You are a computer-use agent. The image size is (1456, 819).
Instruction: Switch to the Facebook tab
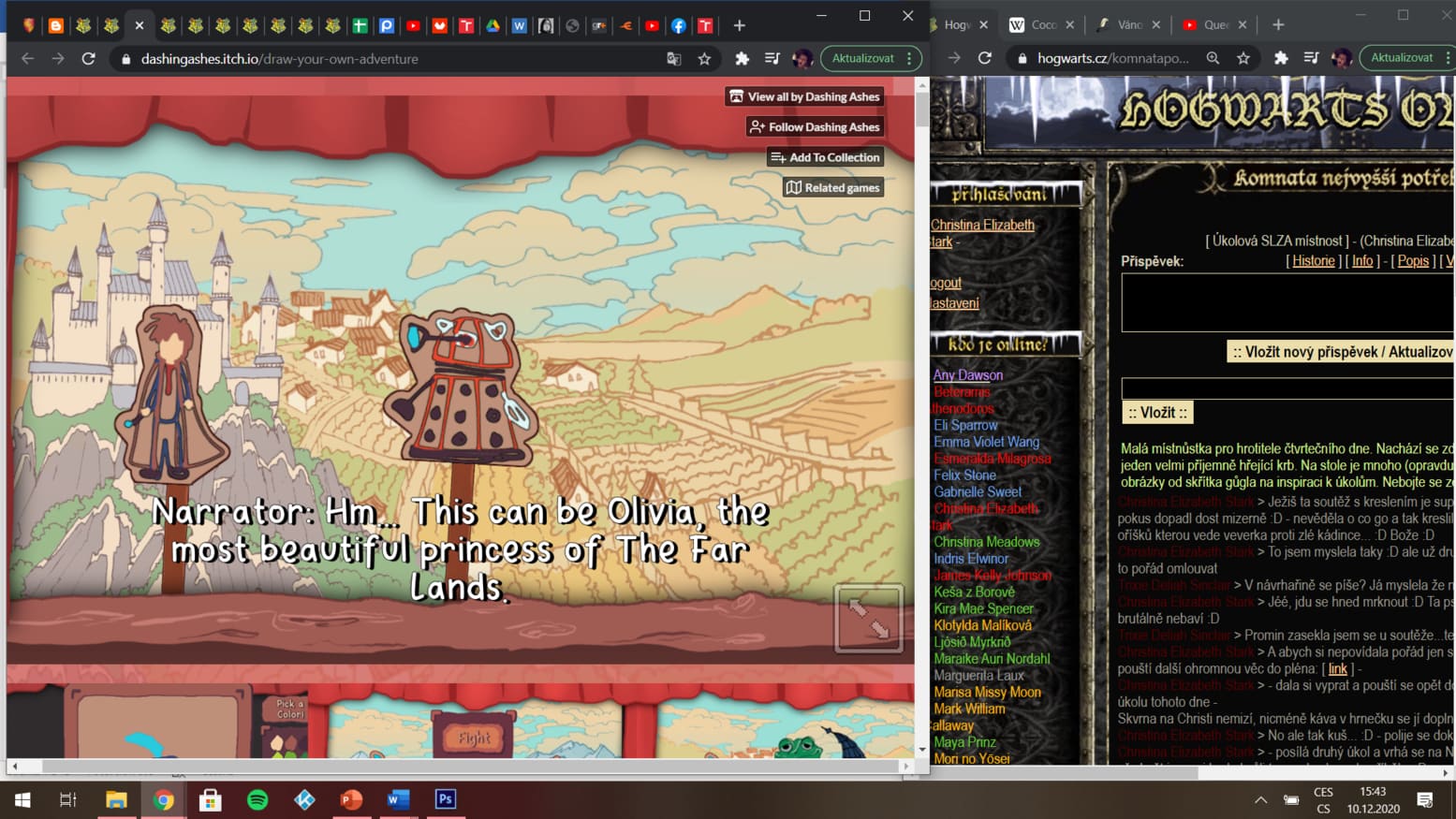point(678,25)
